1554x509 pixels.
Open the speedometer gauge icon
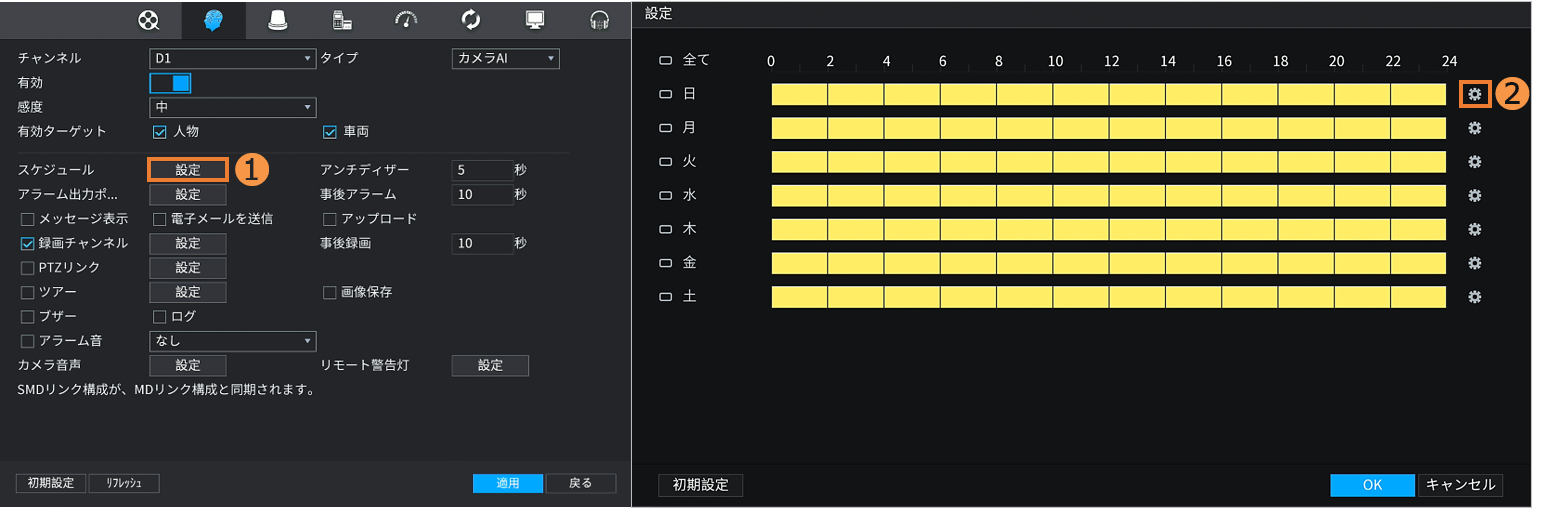[x=406, y=20]
